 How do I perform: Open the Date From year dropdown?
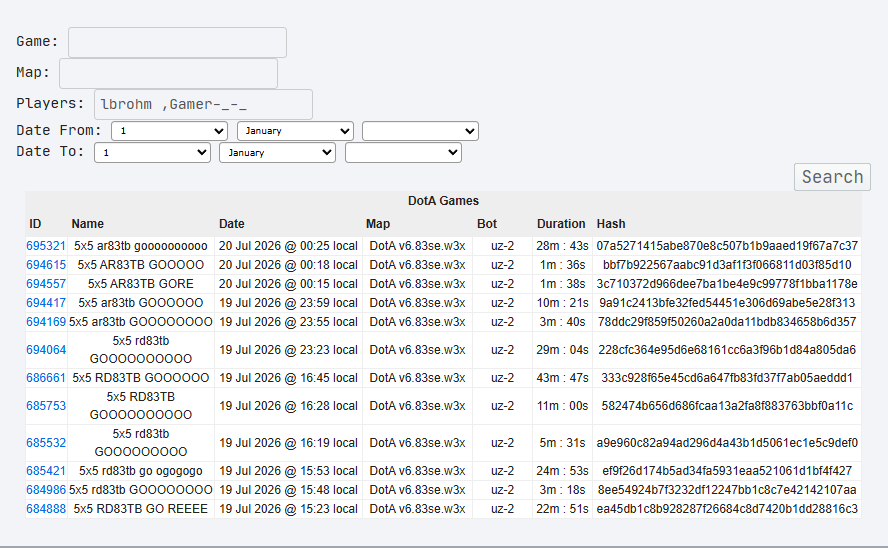pos(420,131)
